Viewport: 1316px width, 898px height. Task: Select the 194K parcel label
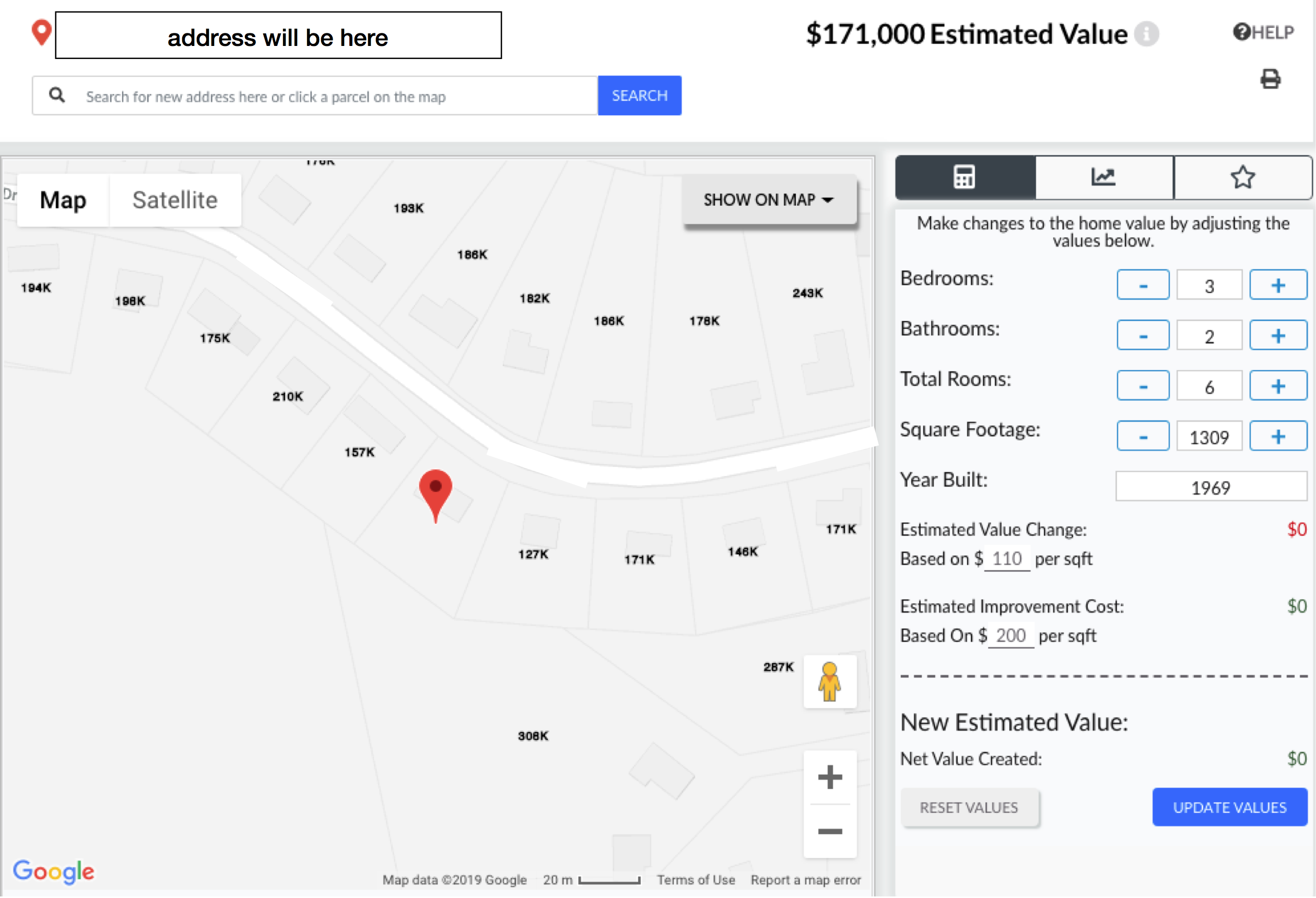coord(36,288)
